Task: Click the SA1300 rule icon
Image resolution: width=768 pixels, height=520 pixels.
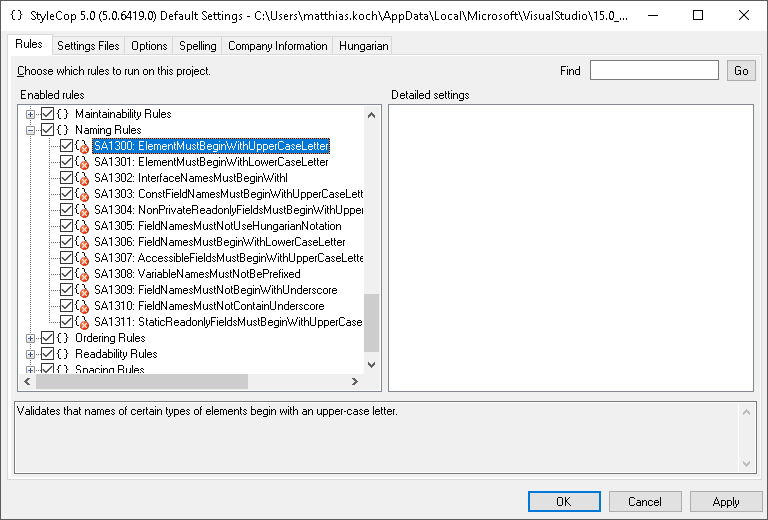Action: (x=82, y=146)
